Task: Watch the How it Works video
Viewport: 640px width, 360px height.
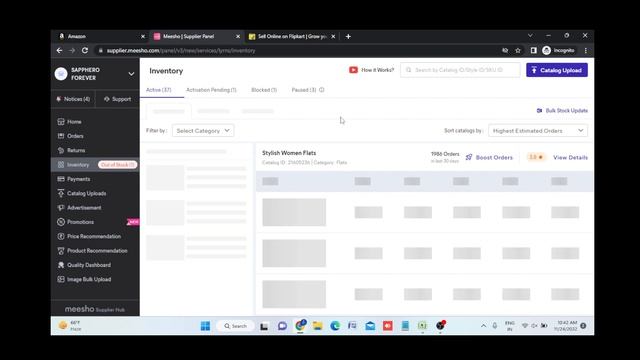Action: 371,70
